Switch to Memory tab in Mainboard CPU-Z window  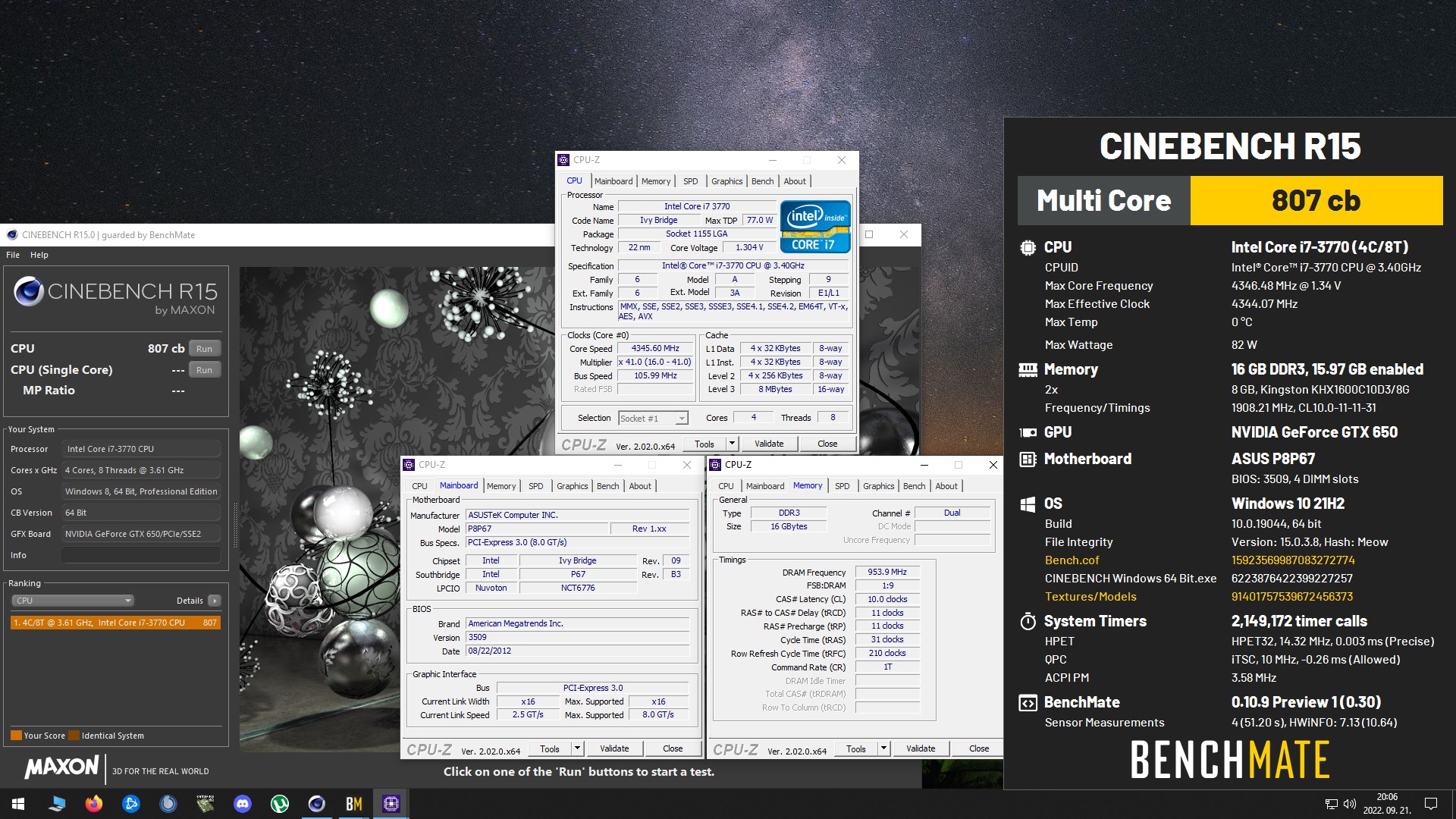point(501,486)
